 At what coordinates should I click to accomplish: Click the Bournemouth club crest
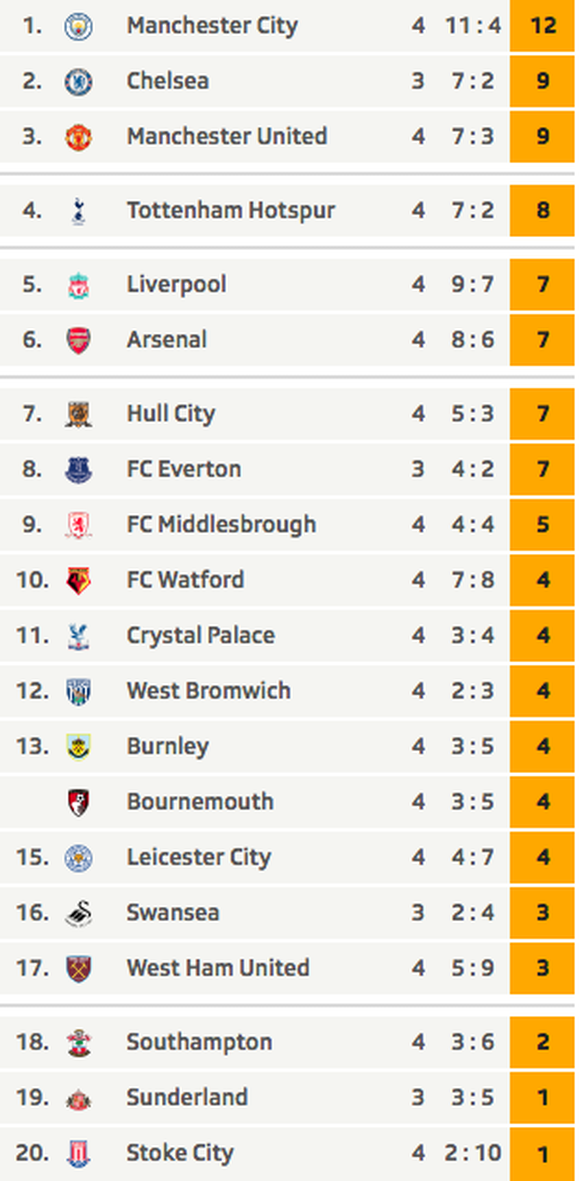[78, 802]
